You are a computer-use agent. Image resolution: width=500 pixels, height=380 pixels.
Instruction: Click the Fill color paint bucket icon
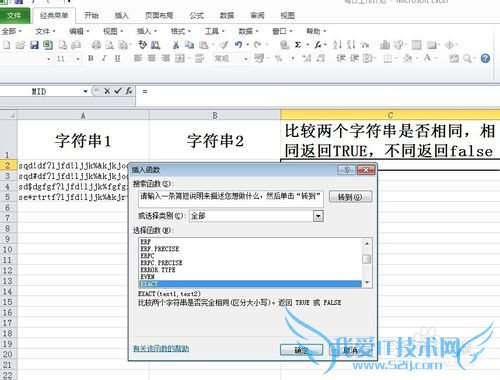(x=407, y=59)
